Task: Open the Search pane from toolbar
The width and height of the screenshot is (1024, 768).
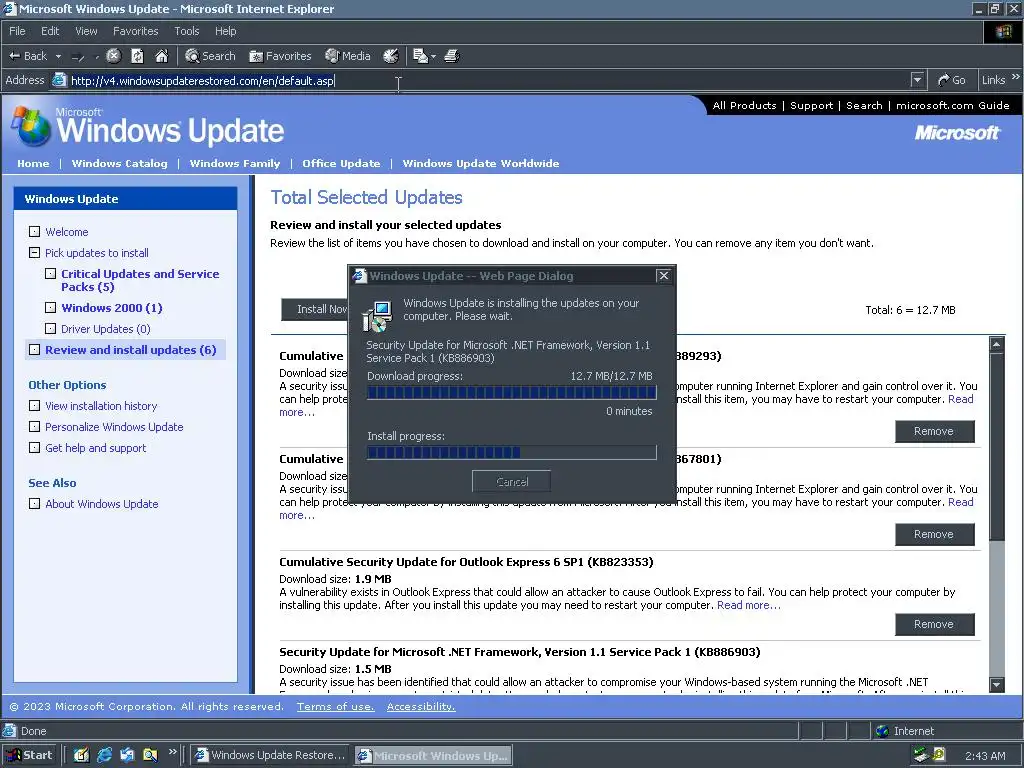Action: click(x=210, y=56)
